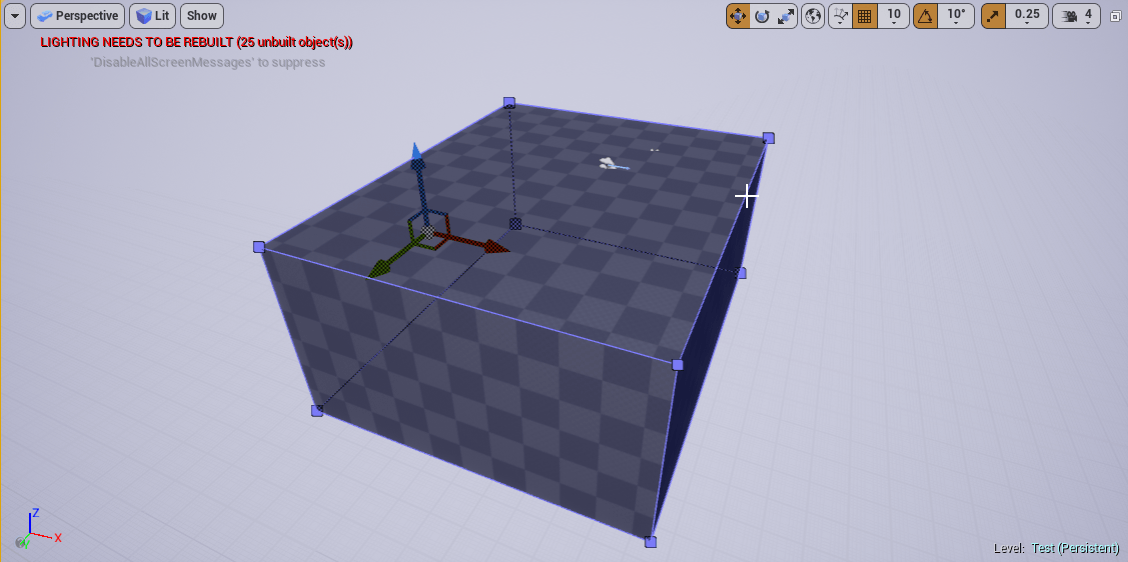
Task: Open the rotation snap 10° dropdown
Action: [956, 16]
